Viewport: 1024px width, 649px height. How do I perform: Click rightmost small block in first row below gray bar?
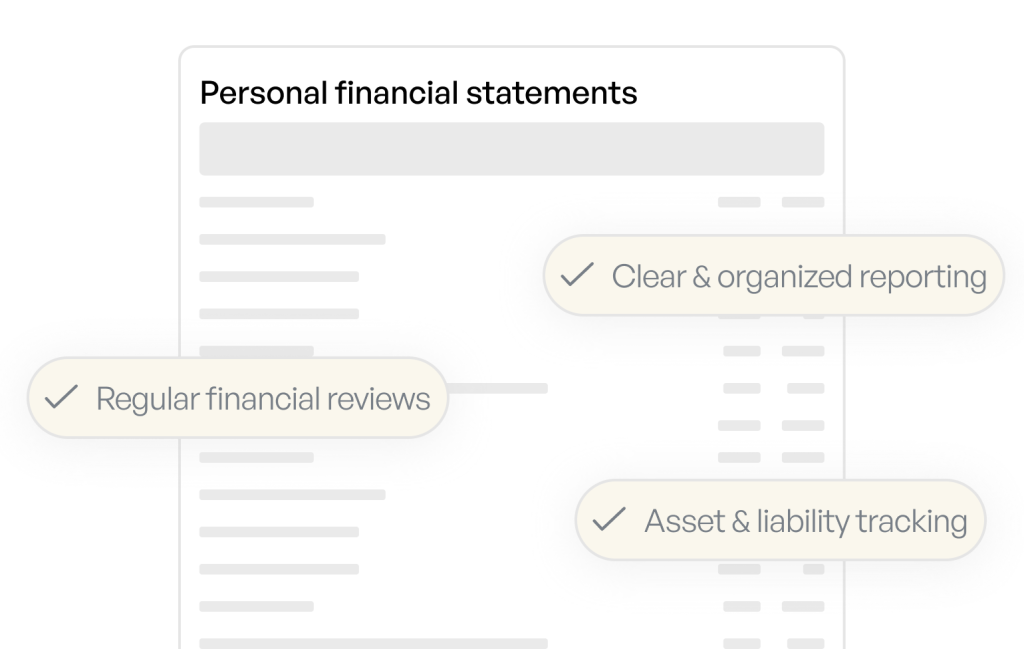click(803, 202)
